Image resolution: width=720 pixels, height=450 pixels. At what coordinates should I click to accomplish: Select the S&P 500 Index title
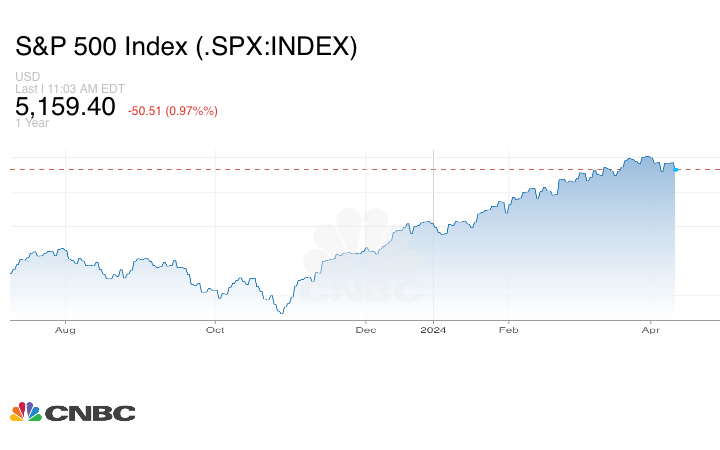pyautogui.click(x=186, y=46)
